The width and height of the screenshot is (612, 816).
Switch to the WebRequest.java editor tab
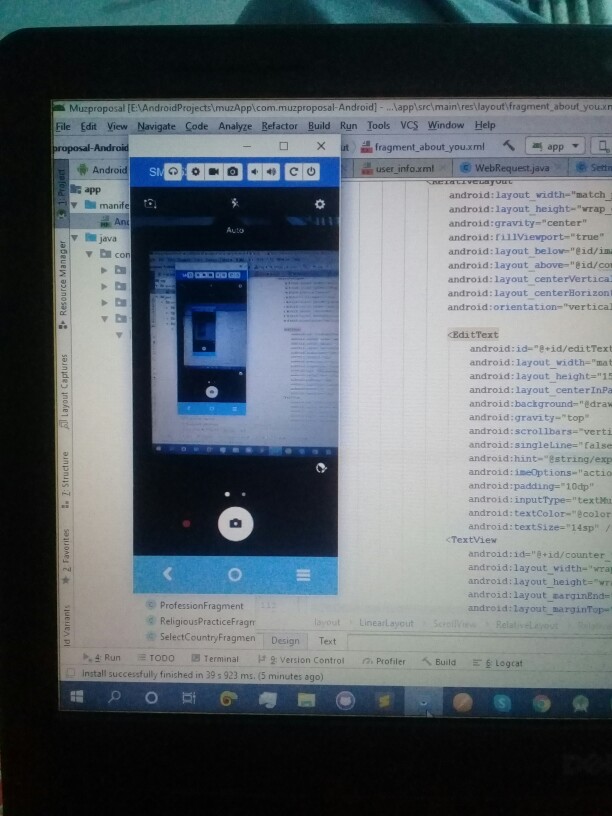[510, 169]
